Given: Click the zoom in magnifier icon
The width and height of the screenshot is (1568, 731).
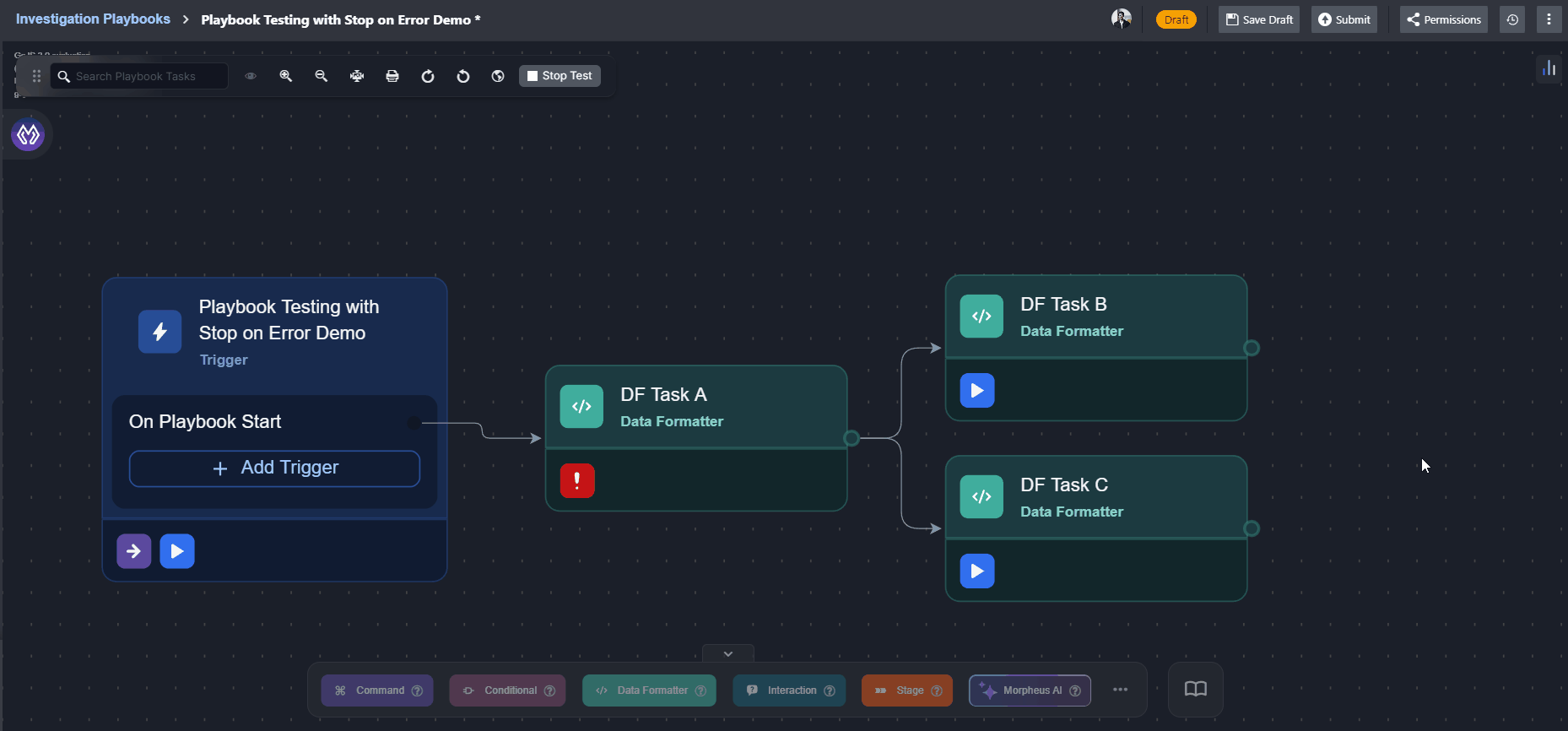Looking at the screenshot, I should pyautogui.click(x=286, y=76).
